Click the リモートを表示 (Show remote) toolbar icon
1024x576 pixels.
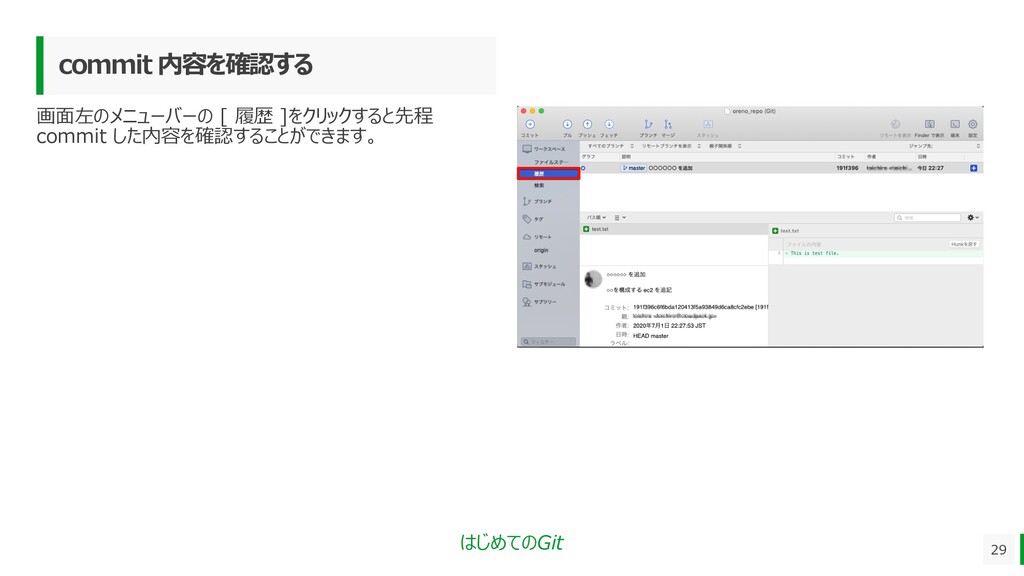(x=895, y=125)
